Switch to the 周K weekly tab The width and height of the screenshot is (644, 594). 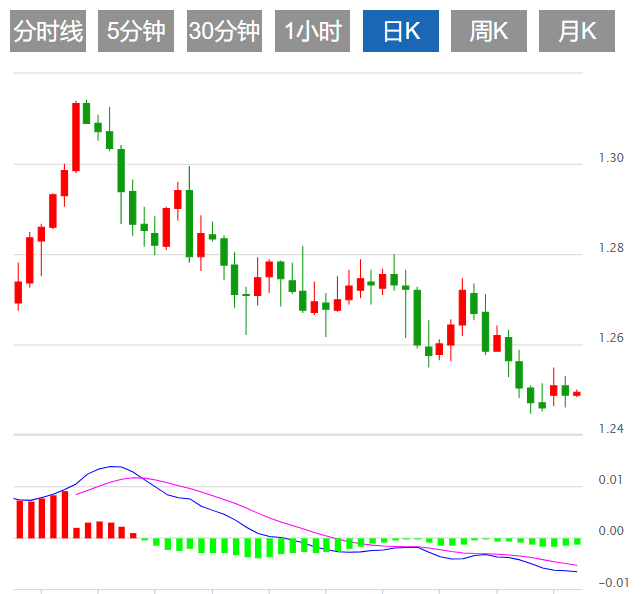(489, 31)
